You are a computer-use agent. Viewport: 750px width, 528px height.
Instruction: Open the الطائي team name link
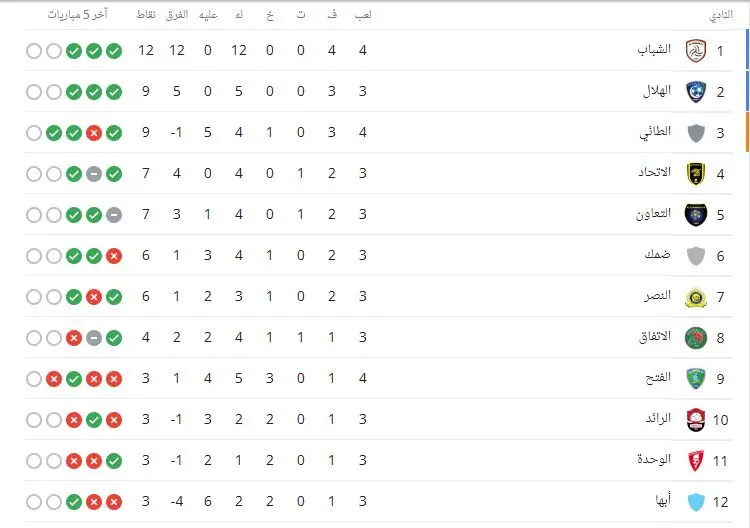[x=655, y=132]
